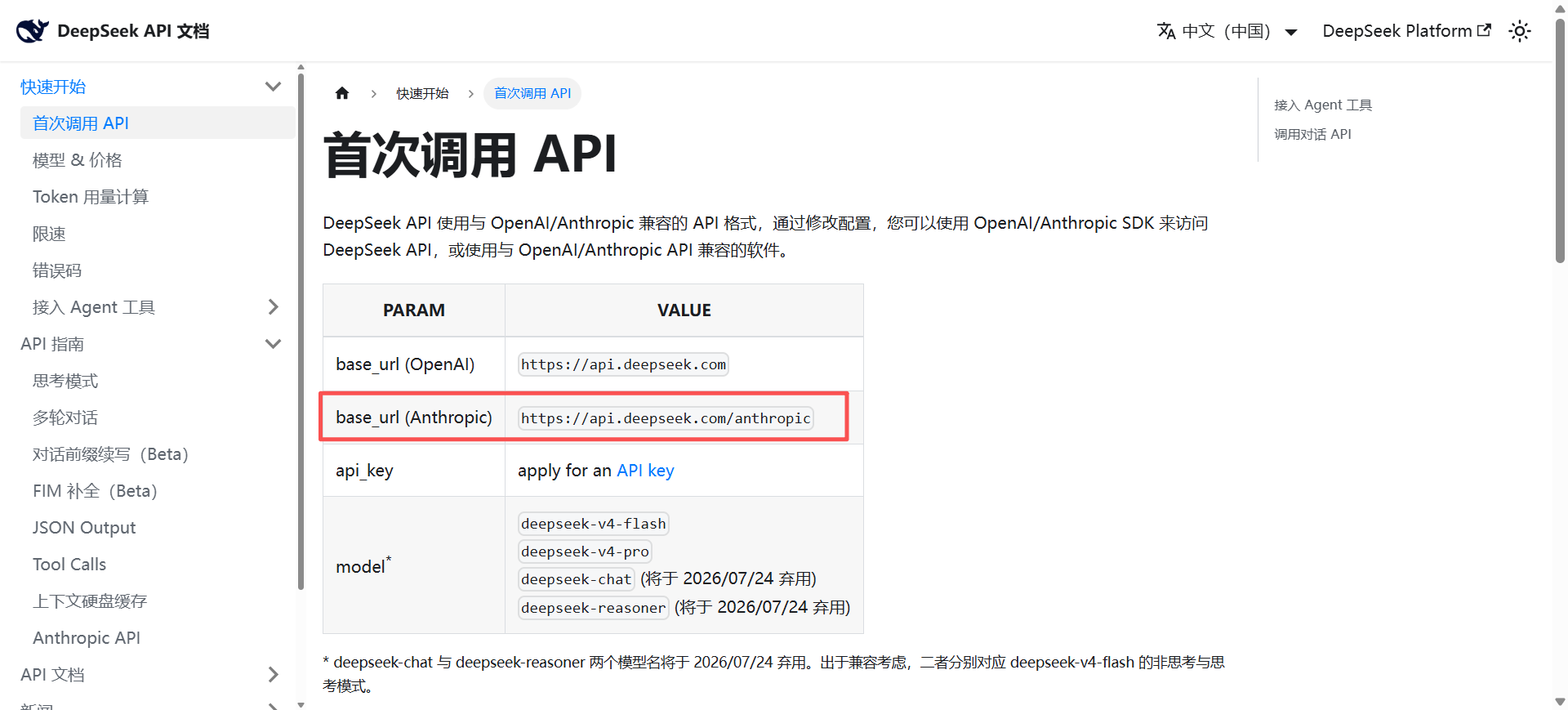
Task: Click the page scrollbar down arrow
Action: (x=1561, y=702)
